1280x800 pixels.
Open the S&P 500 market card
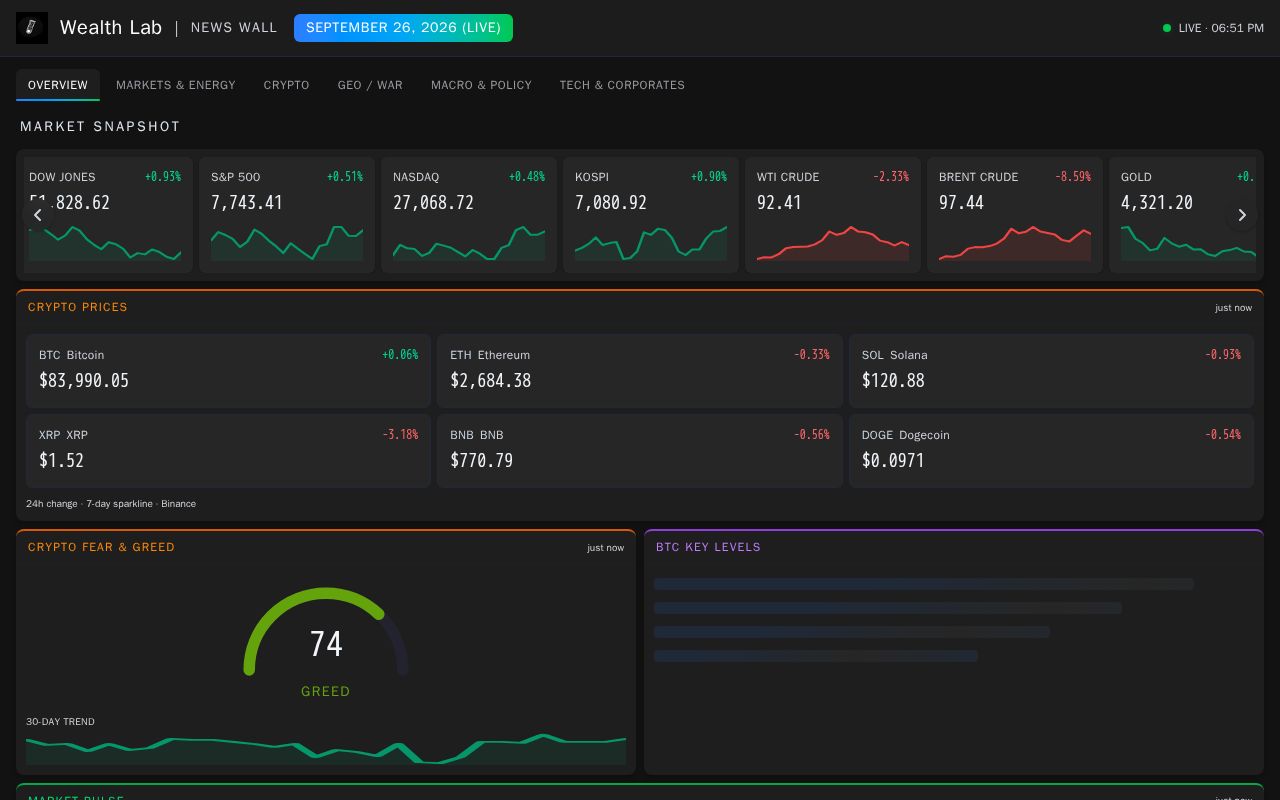coord(287,215)
